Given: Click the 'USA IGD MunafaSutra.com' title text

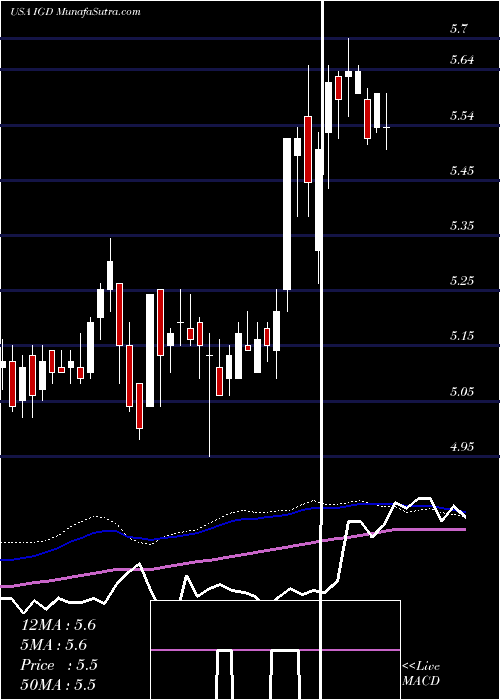Looking at the screenshot, I should [75, 12].
